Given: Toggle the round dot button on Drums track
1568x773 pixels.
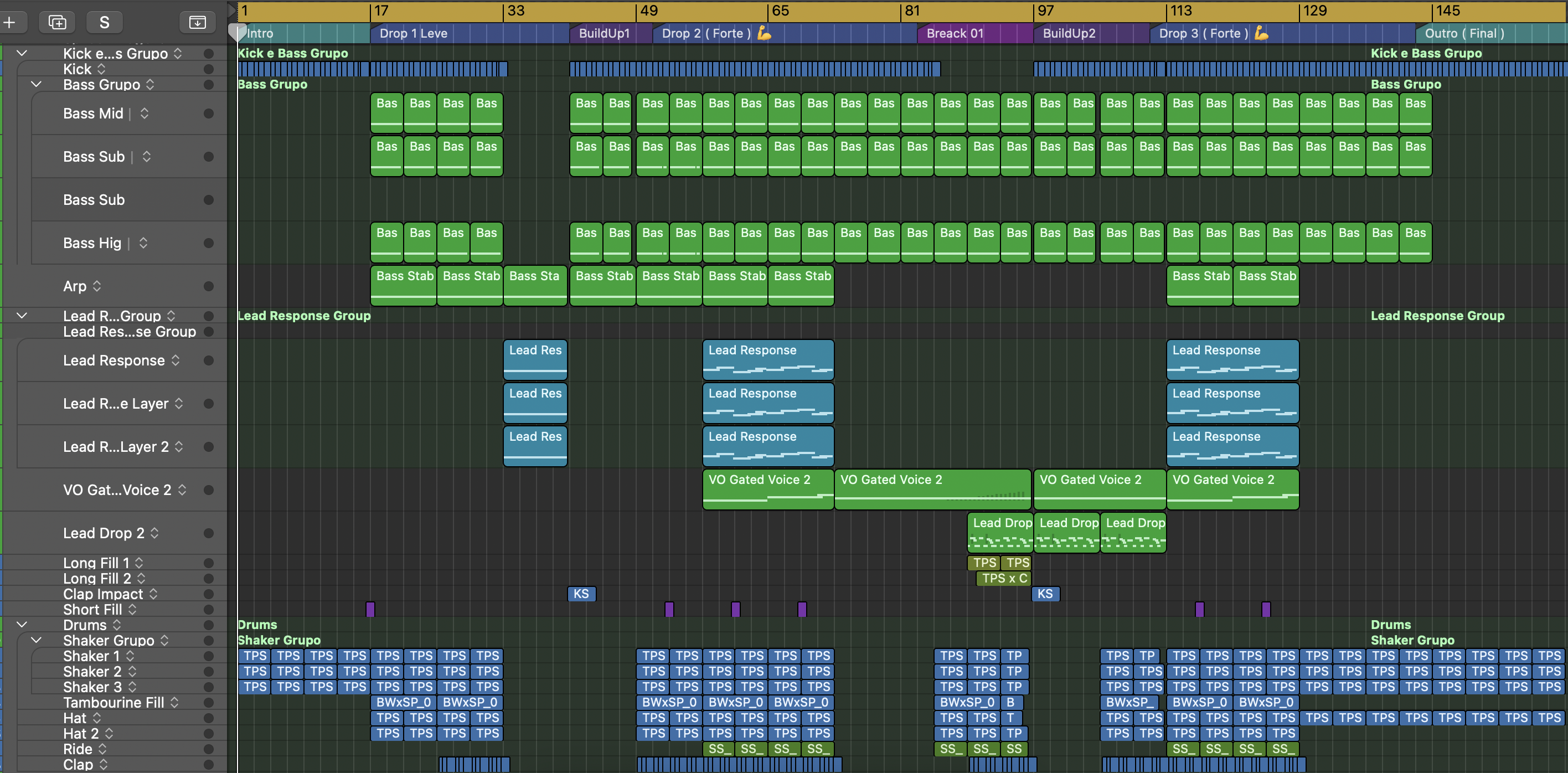Looking at the screenshot, I should click(209, 625).
